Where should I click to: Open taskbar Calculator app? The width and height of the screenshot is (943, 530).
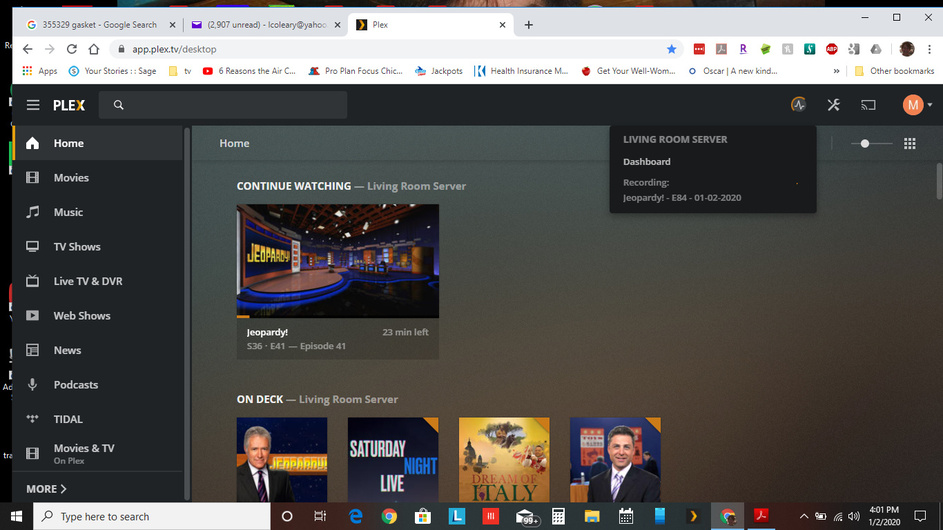coord(558,516)
